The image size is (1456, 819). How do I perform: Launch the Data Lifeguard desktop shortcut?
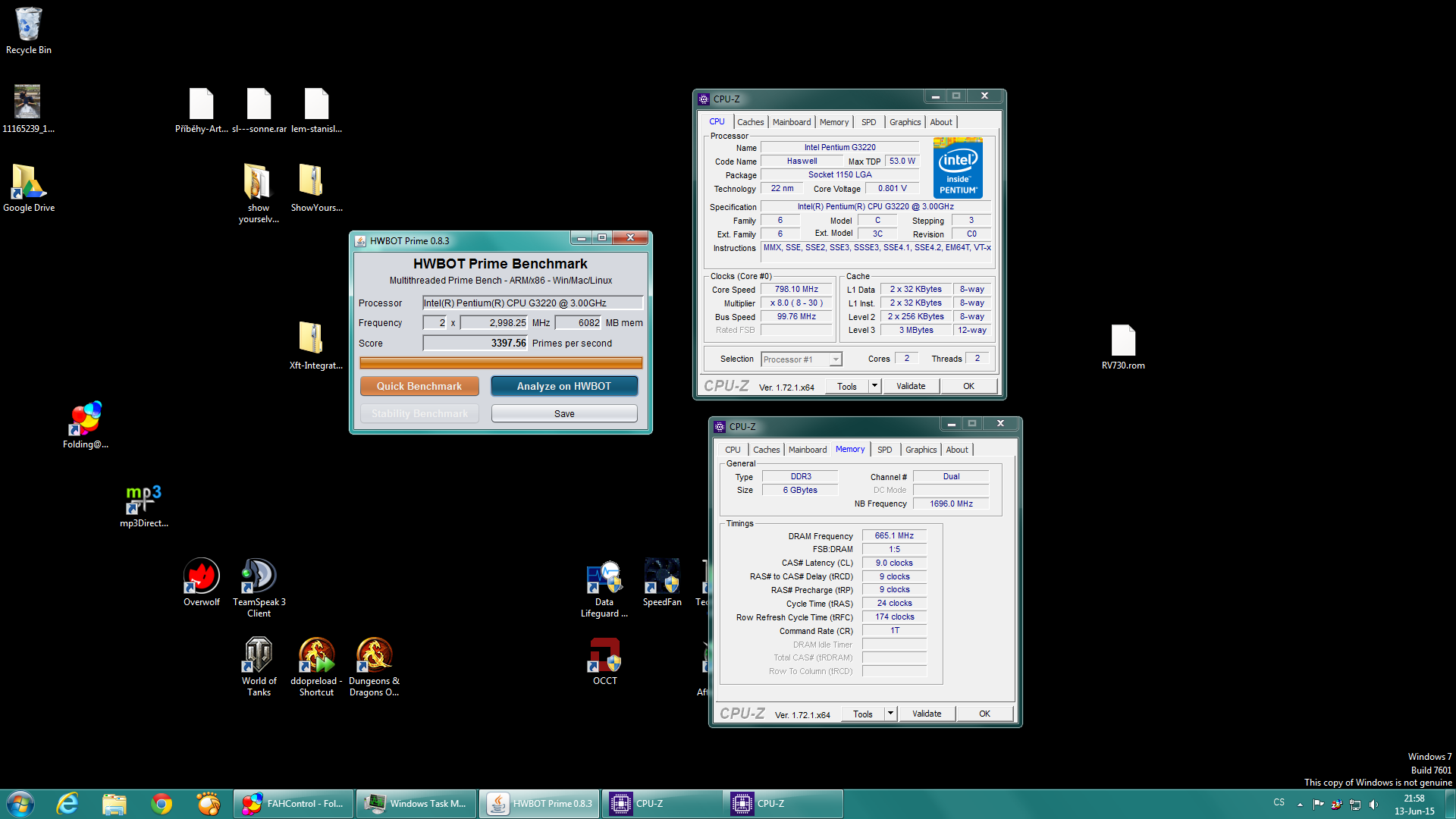[x=604, y=588]
